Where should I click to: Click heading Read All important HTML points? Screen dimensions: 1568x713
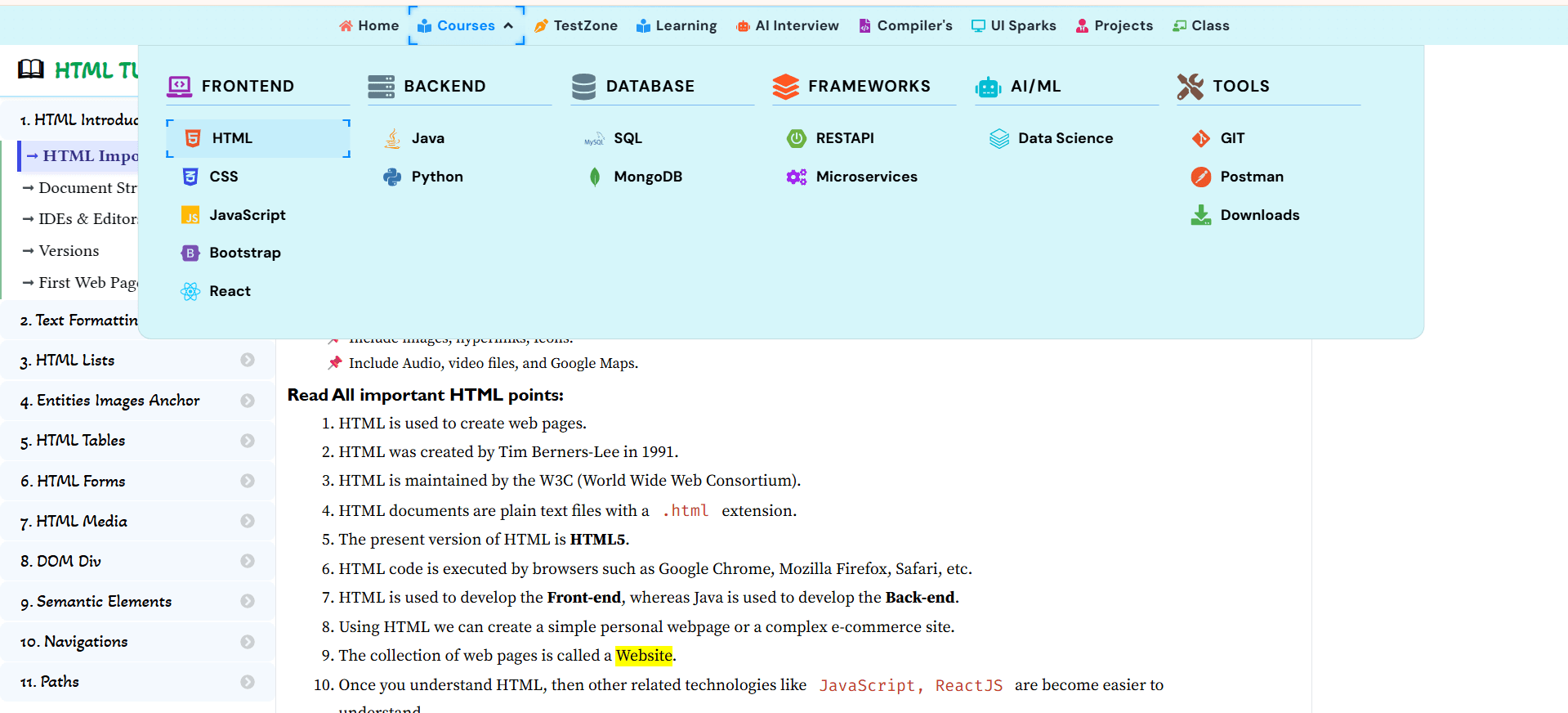point(426,395)
